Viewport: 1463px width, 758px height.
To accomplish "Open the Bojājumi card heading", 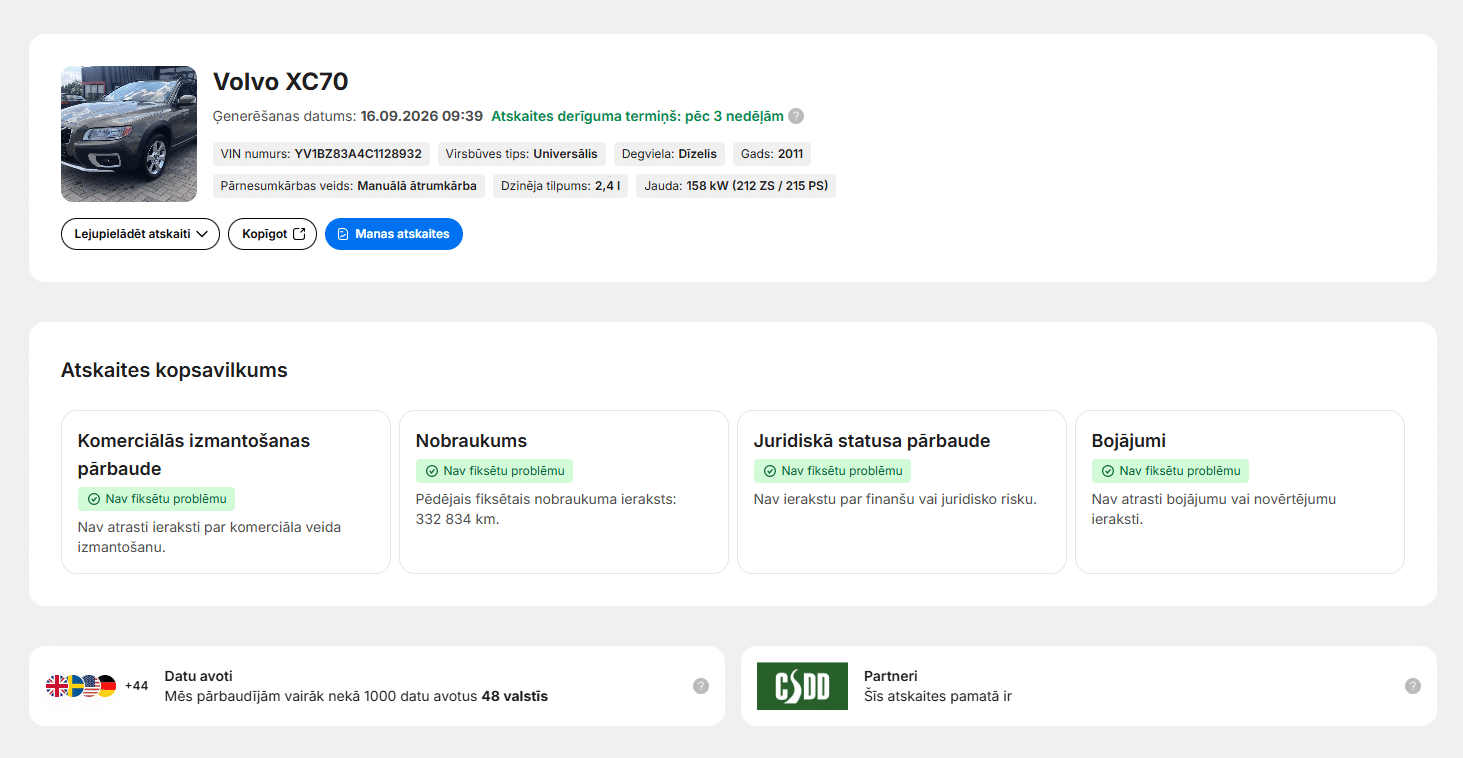I will (1129, 441).
